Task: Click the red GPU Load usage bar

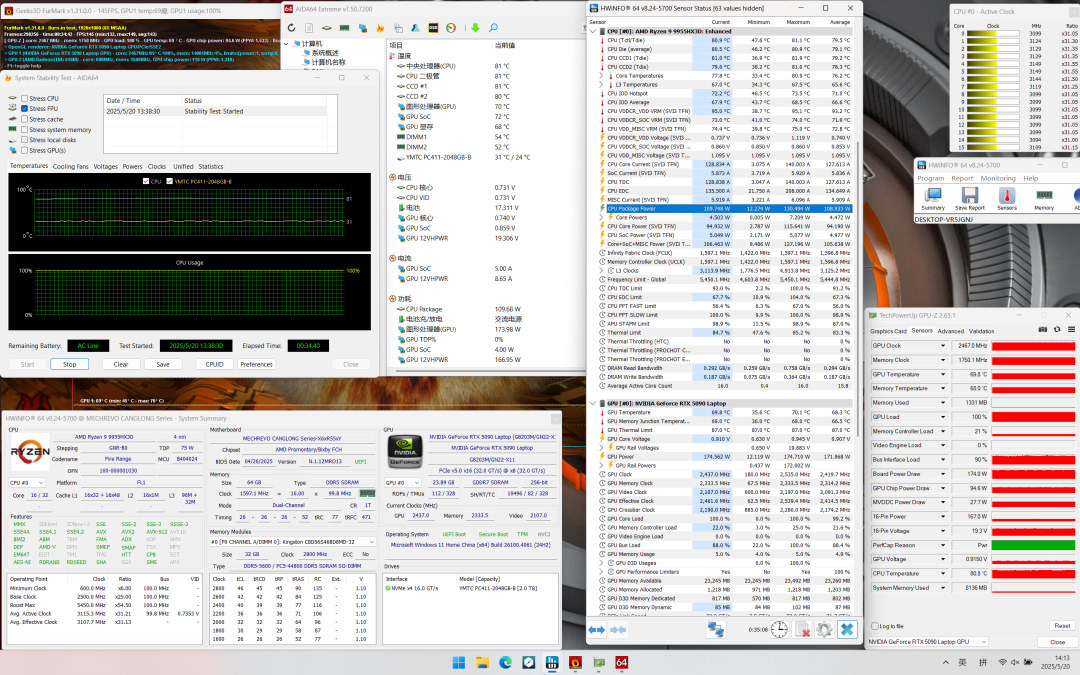Action: click(1032, 417)
